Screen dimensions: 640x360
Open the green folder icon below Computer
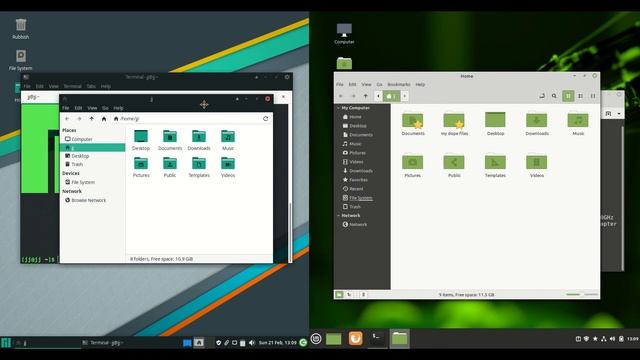coord(344,63)
